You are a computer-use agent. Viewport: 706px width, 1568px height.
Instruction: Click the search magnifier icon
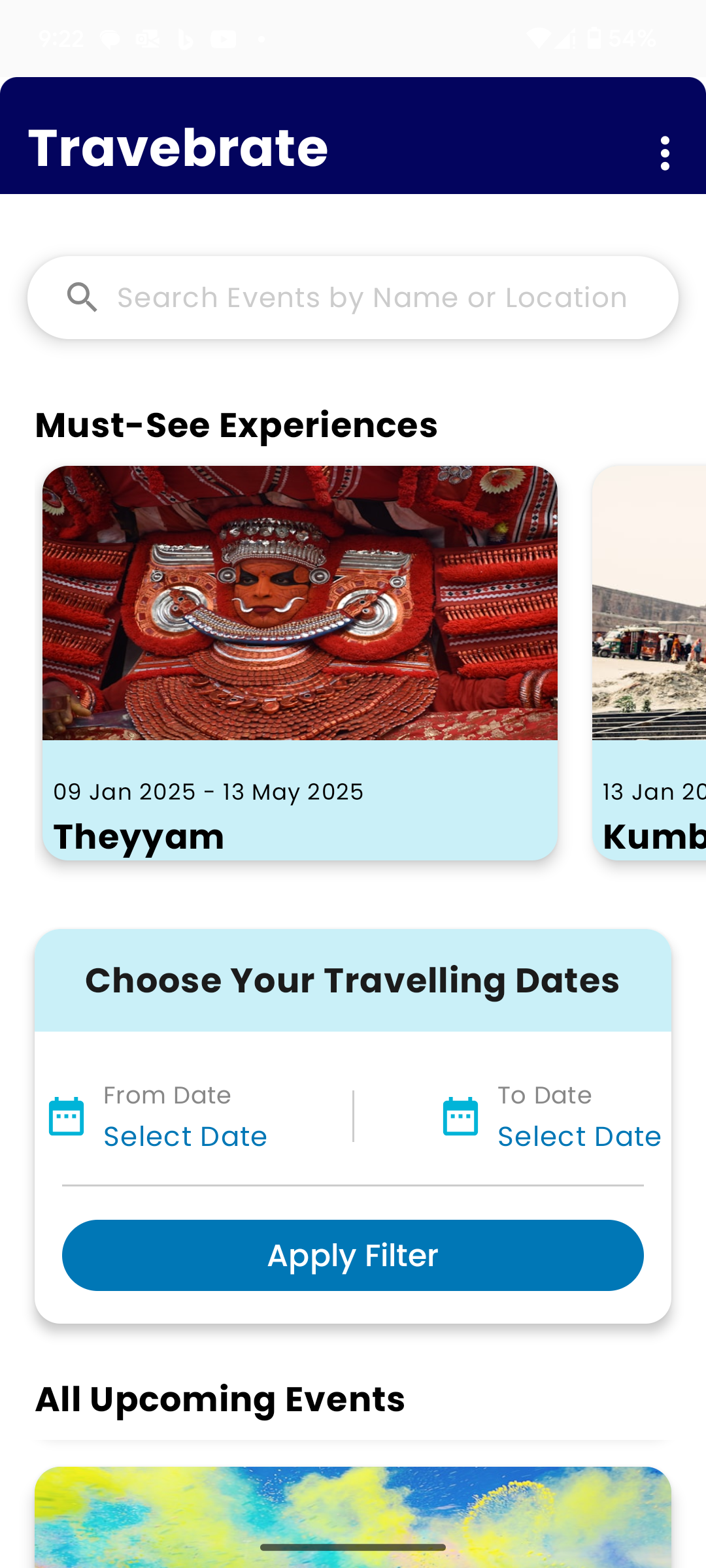pos(82,297)
